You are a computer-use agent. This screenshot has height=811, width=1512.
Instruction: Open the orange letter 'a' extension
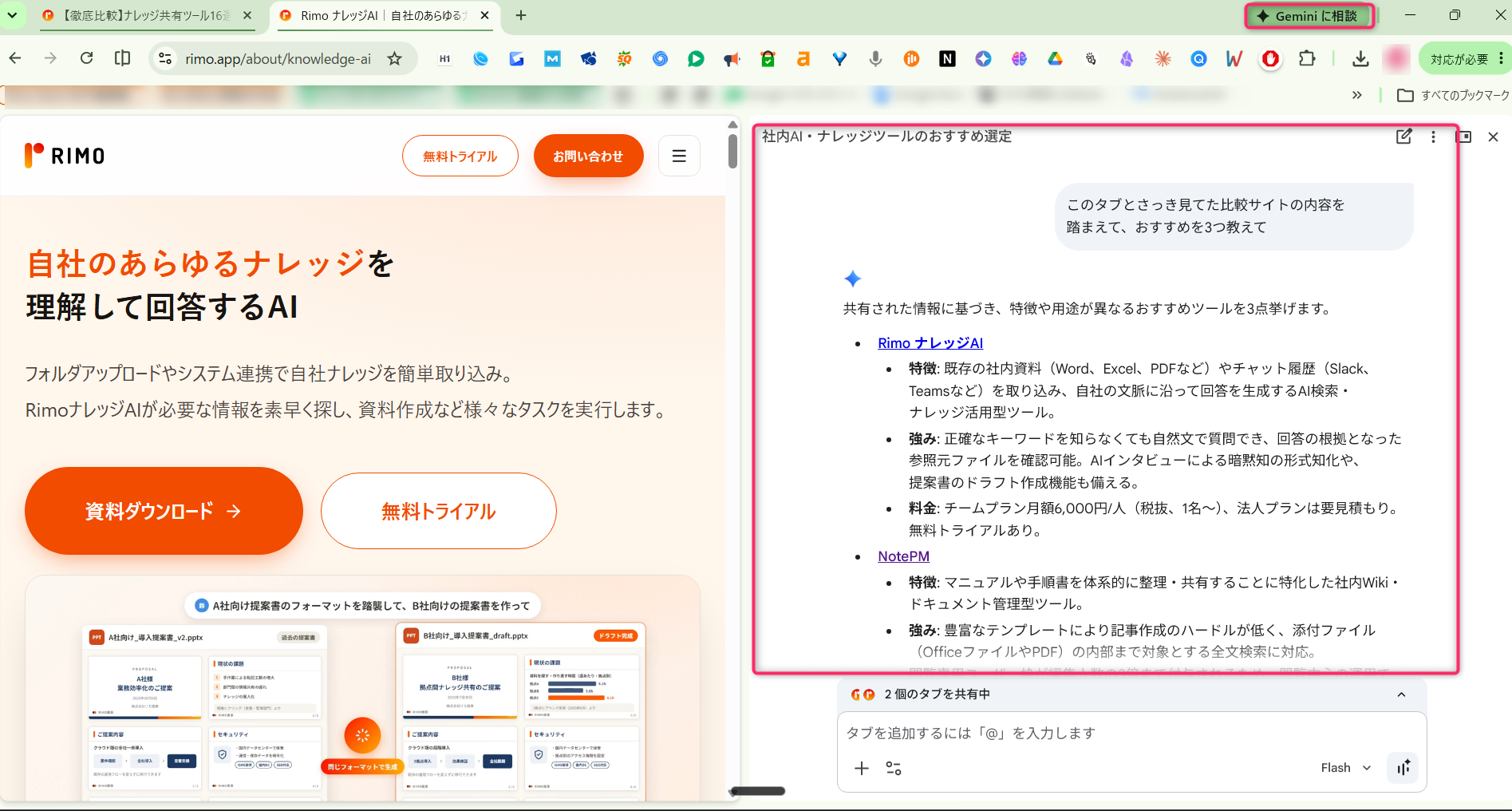pyautogui.click(x=803, y=58)
